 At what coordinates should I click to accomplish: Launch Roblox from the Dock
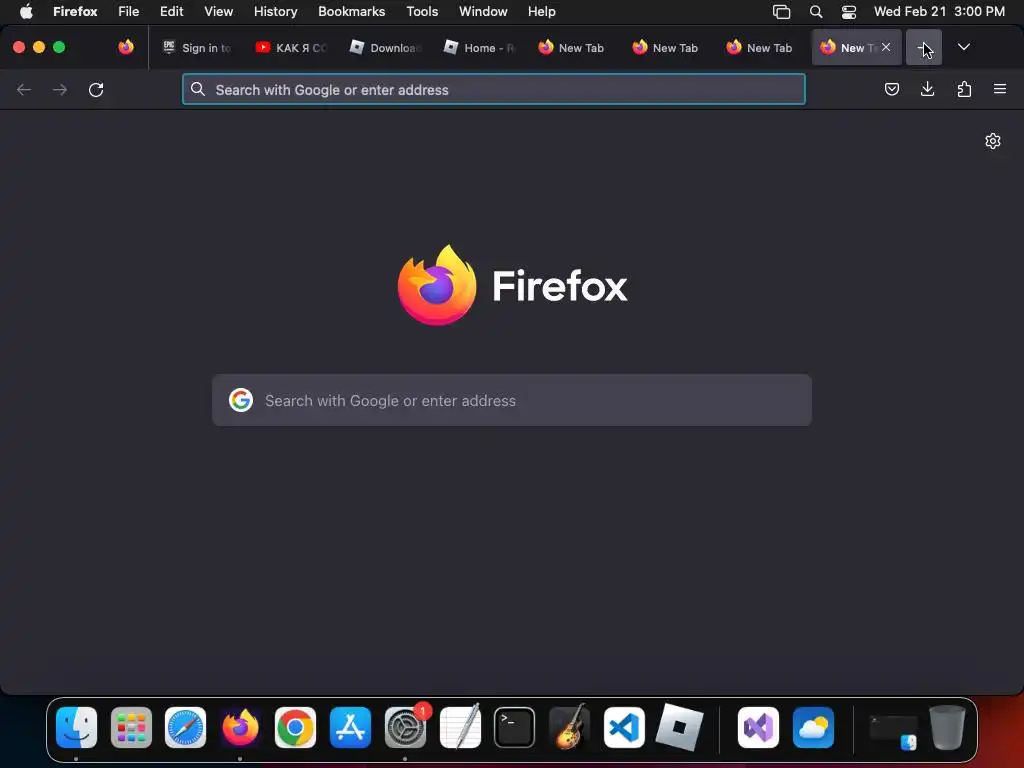(679, 728)
